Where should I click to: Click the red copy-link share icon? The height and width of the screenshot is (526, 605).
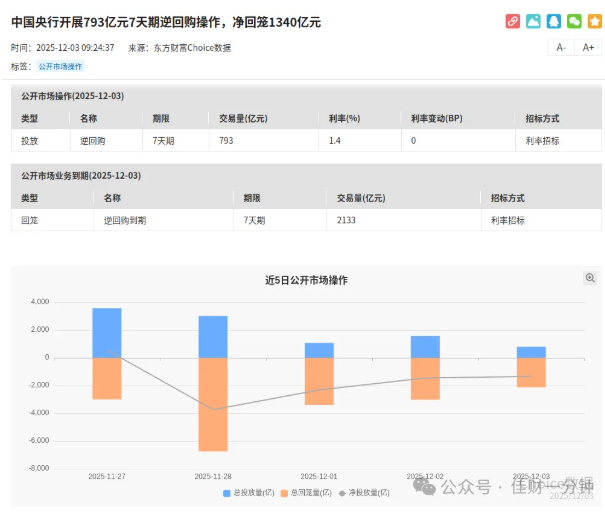512,21
